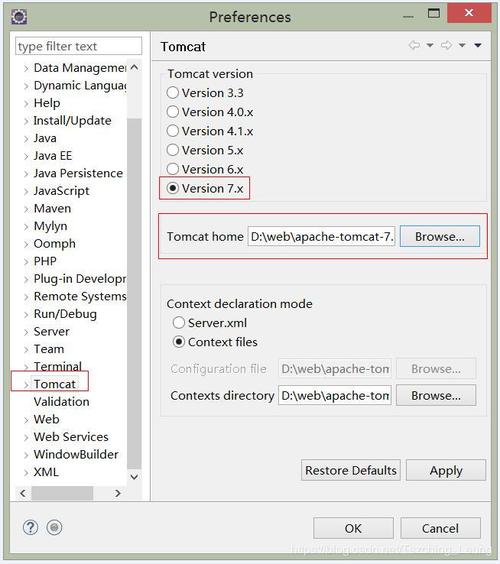Click the forward navigation arrow icon
The image size is (500, 564).
(x=446, y=45)
